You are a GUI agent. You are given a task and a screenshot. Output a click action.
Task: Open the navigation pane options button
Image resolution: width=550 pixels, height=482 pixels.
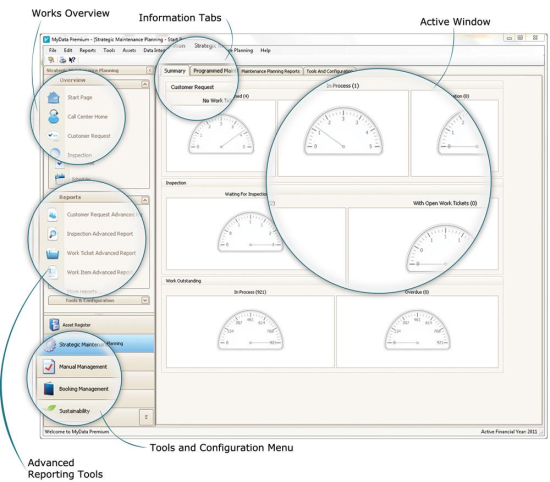click(146, 417)
